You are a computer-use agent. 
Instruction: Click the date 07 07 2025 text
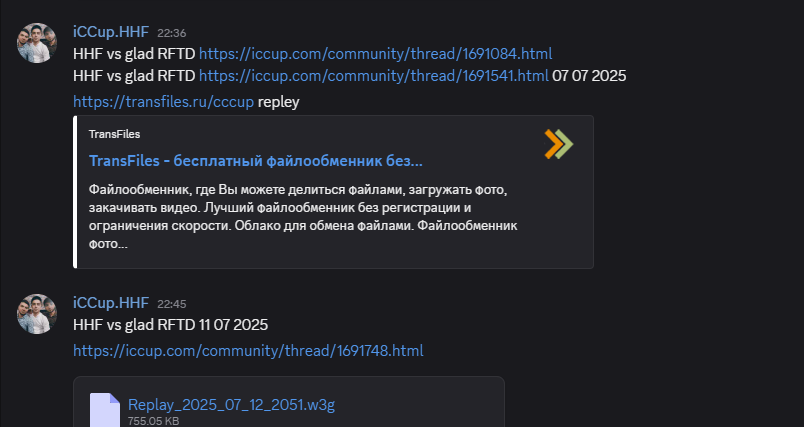pyautogui.click(x=589, y=76)
